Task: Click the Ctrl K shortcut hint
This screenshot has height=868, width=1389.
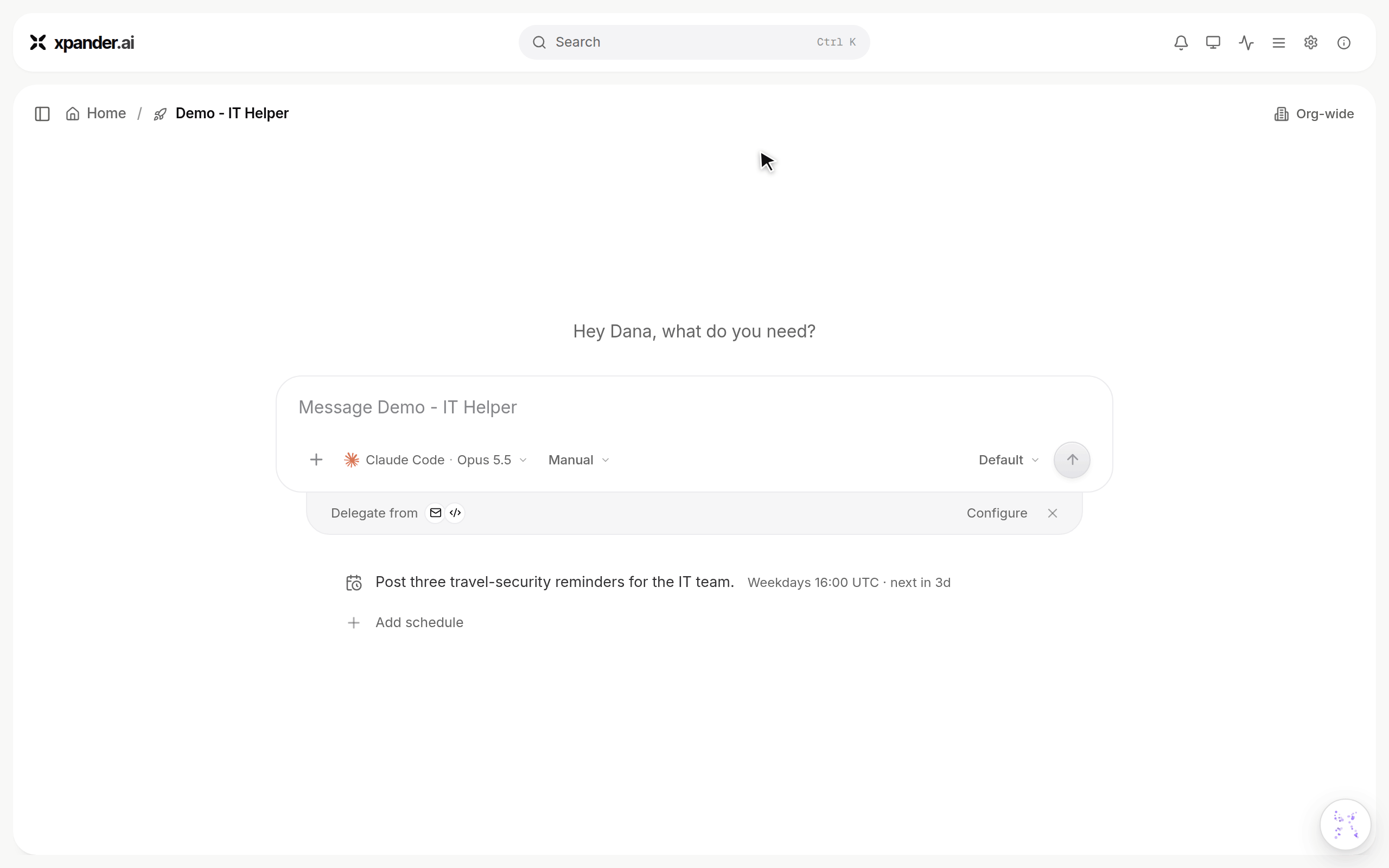Action: (x=836, y=42)
